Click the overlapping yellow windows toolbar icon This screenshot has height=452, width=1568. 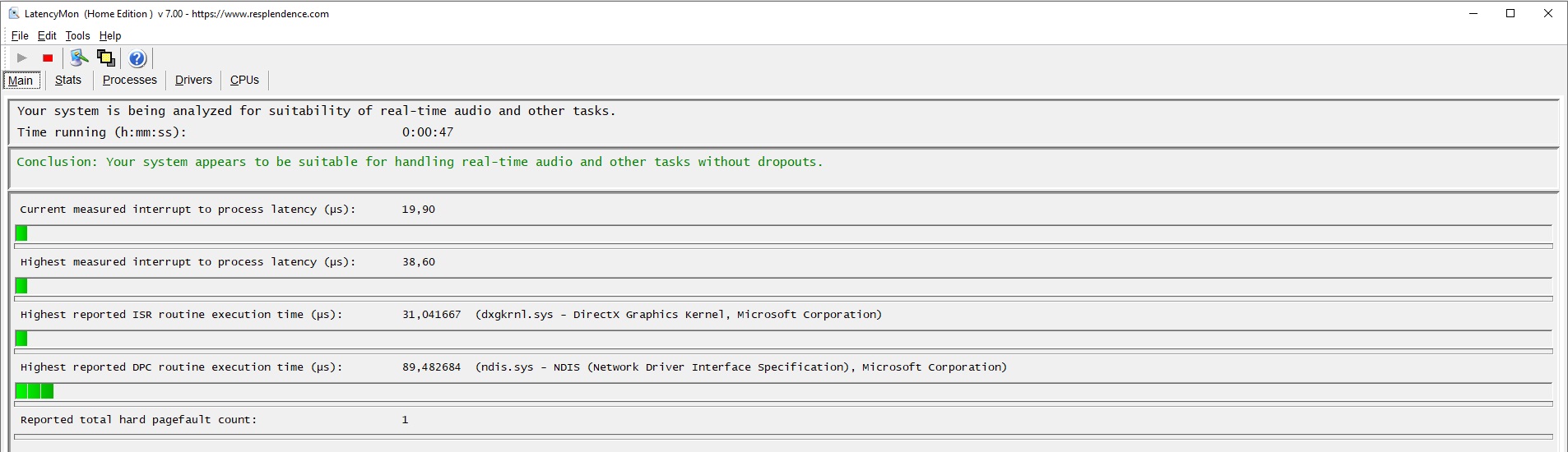click(105, 58)
